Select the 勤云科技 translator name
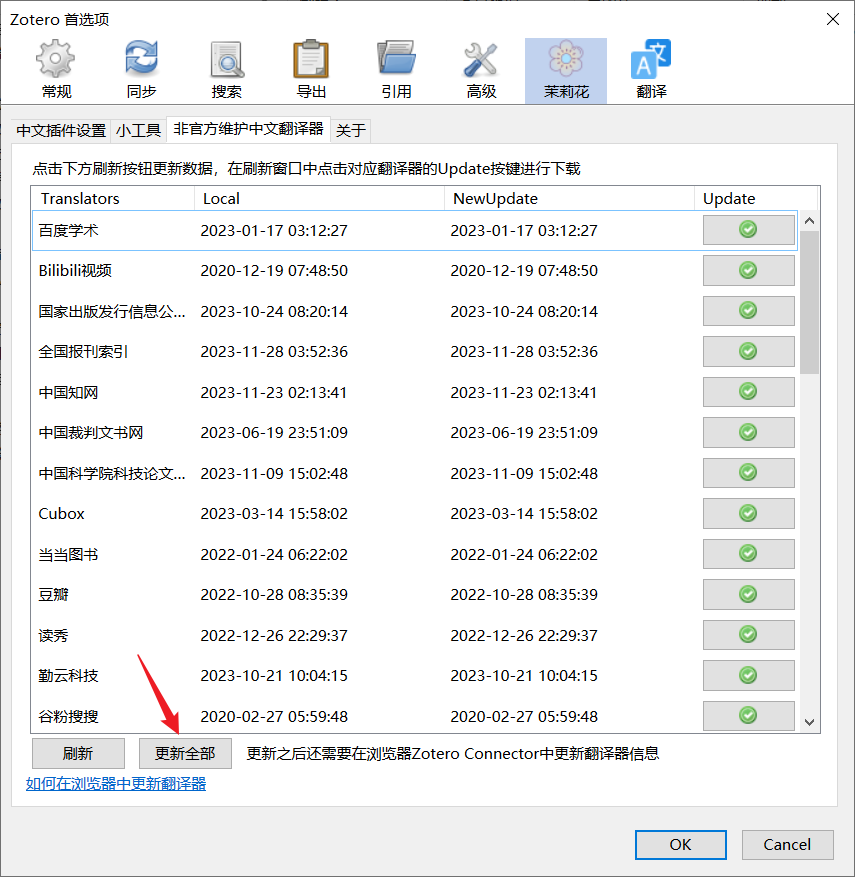855x877 pixels. click(68, 676)
